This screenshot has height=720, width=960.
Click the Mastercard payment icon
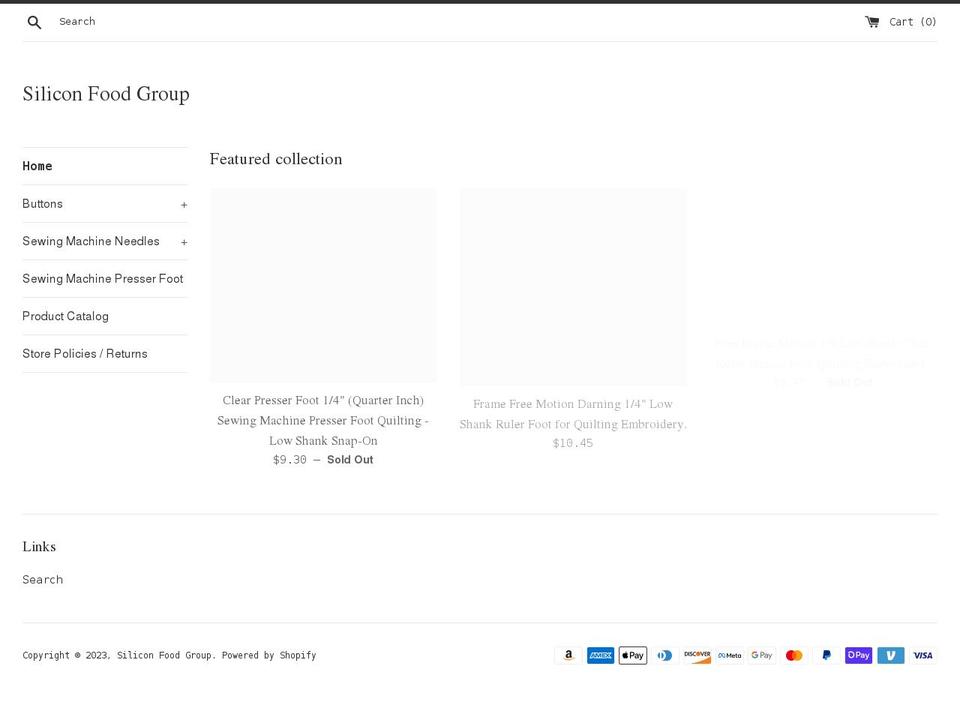pyautogui.click(x=794, y=655)
